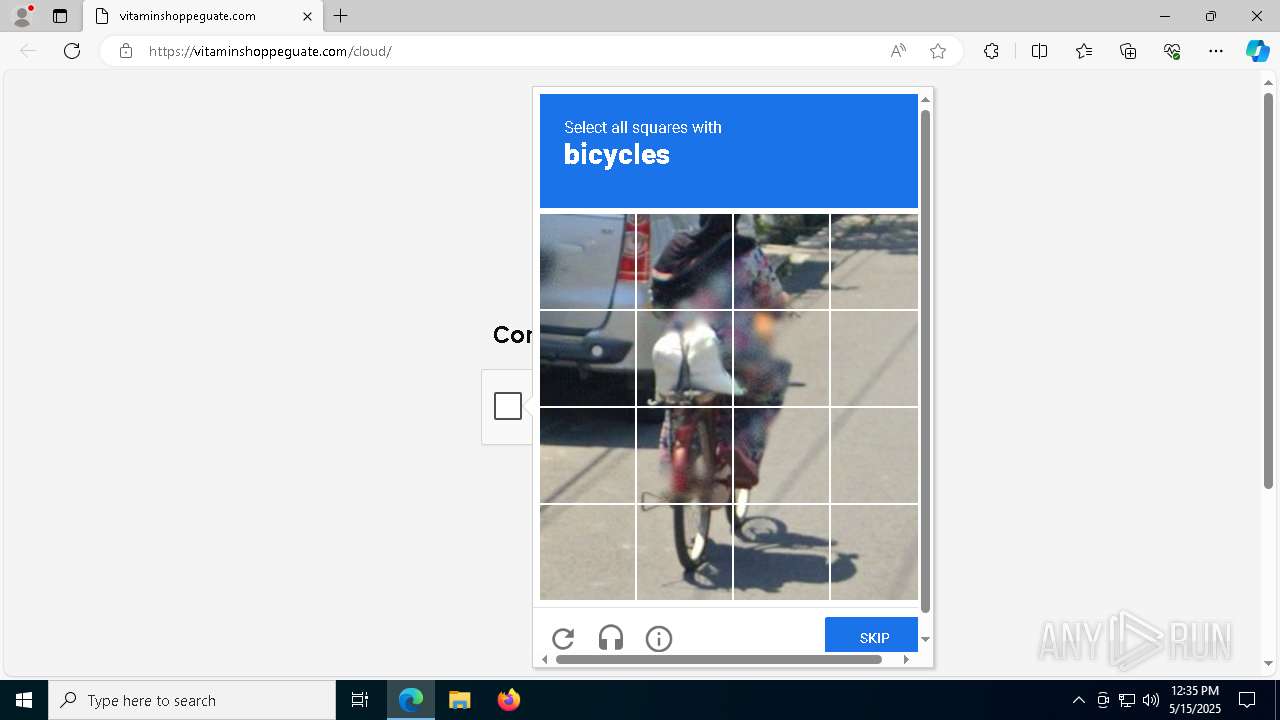This screenshot has height=720, width=1280.
Task: Open Task View in the taskbar
Action: [x=360, y=700]
